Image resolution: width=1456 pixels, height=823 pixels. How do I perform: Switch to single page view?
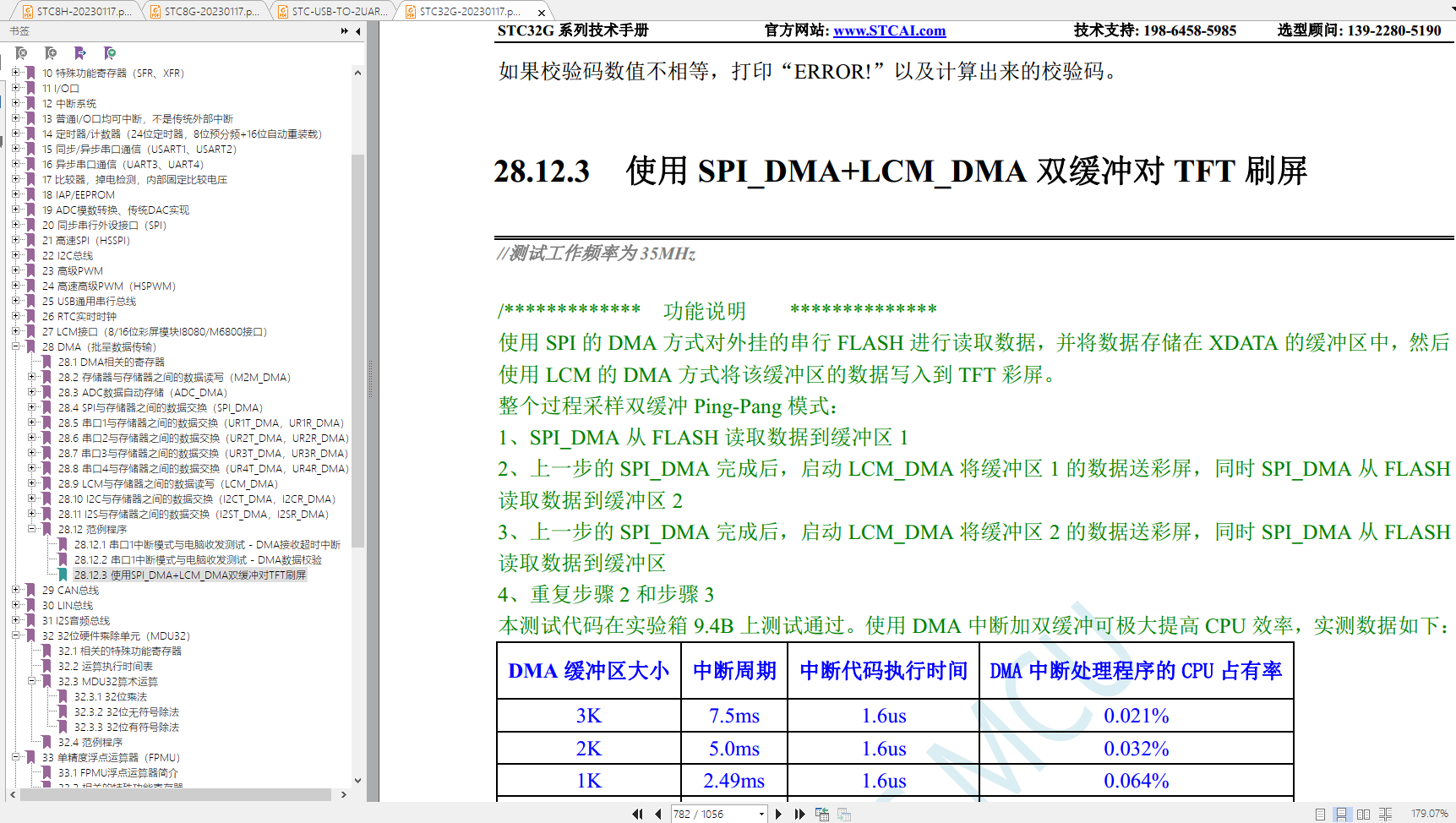pos(1320,815)
